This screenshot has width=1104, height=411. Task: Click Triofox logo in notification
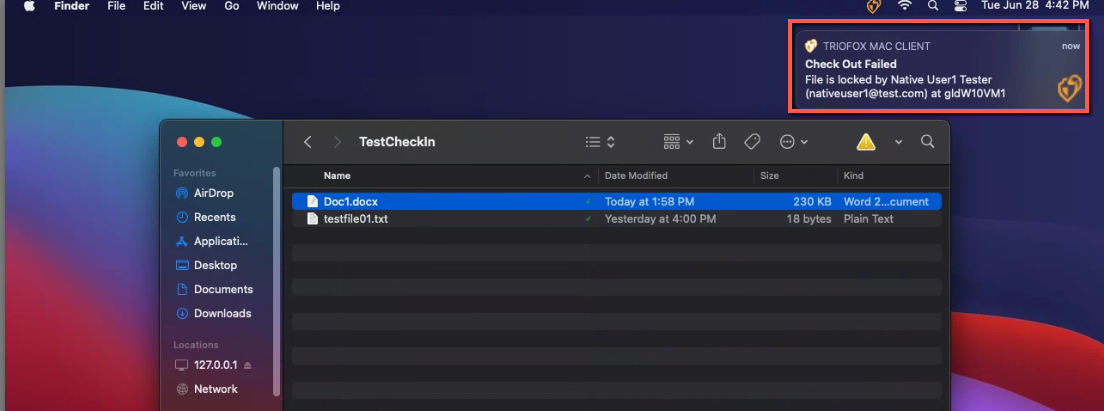(1068, 89)
